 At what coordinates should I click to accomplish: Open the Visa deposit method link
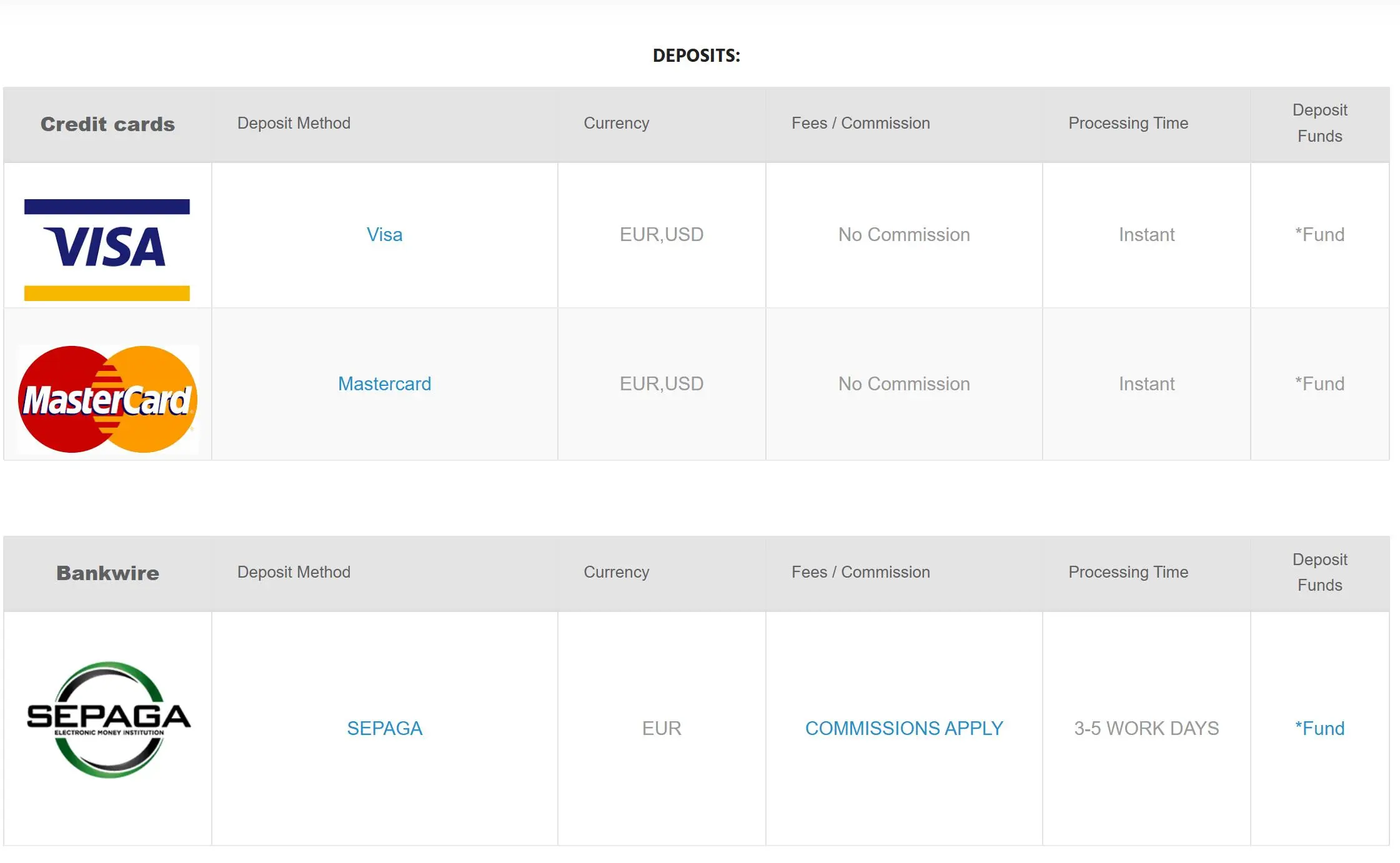(x=384, y=235)
